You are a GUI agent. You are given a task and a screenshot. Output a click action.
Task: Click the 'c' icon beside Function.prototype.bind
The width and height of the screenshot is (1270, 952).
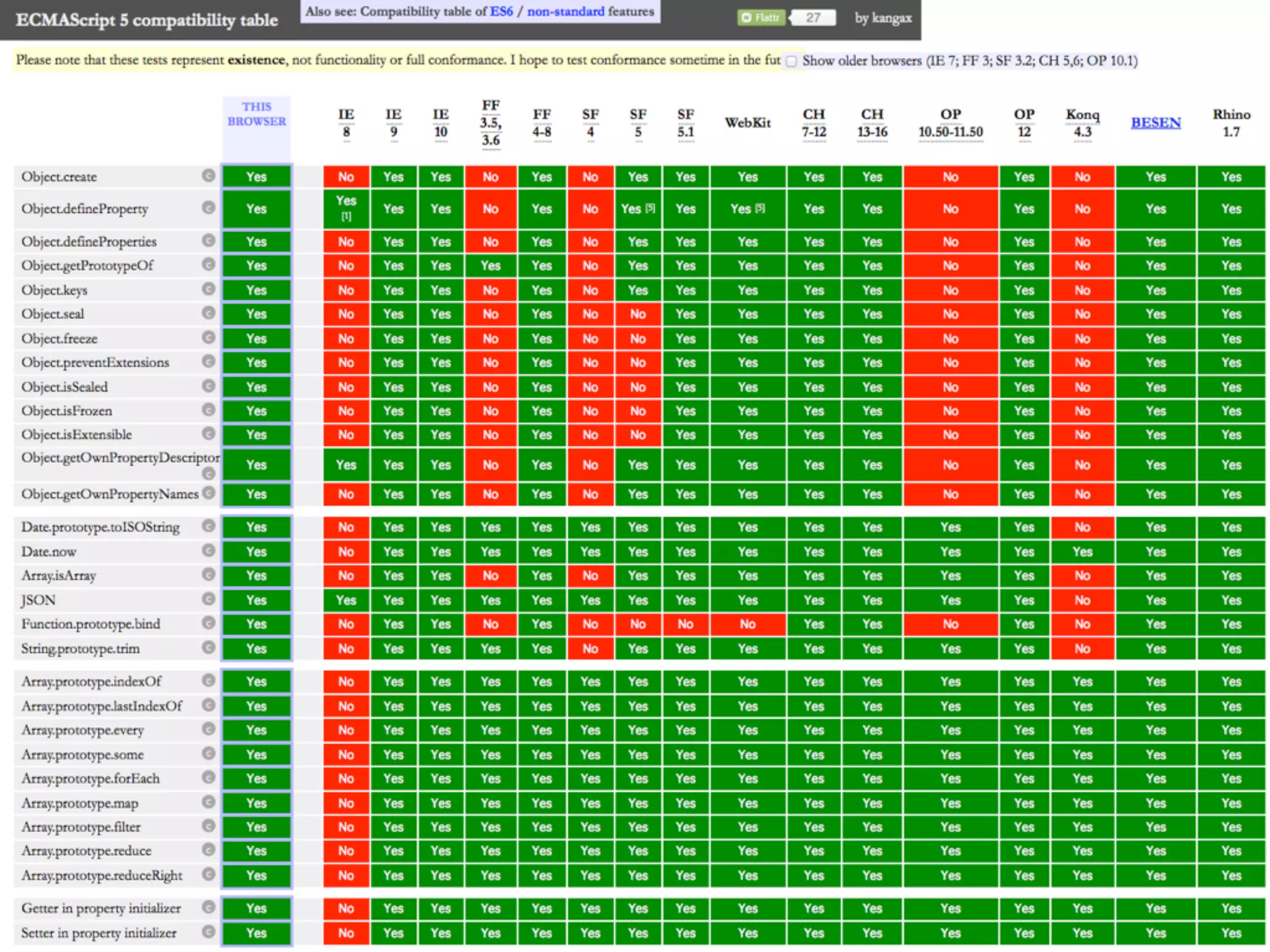208,624
